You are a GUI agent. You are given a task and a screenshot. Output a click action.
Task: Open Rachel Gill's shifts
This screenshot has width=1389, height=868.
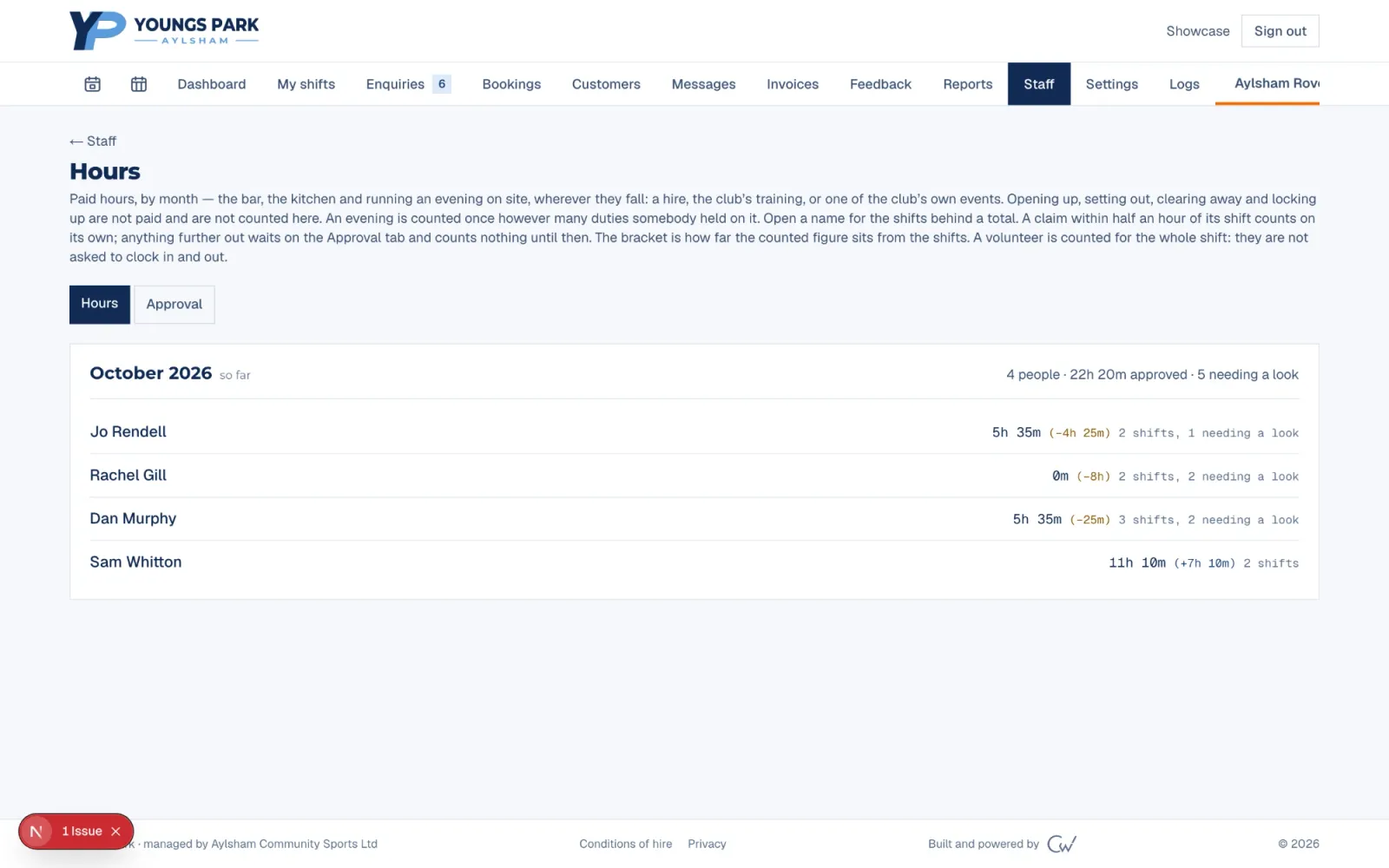point(694,476)
